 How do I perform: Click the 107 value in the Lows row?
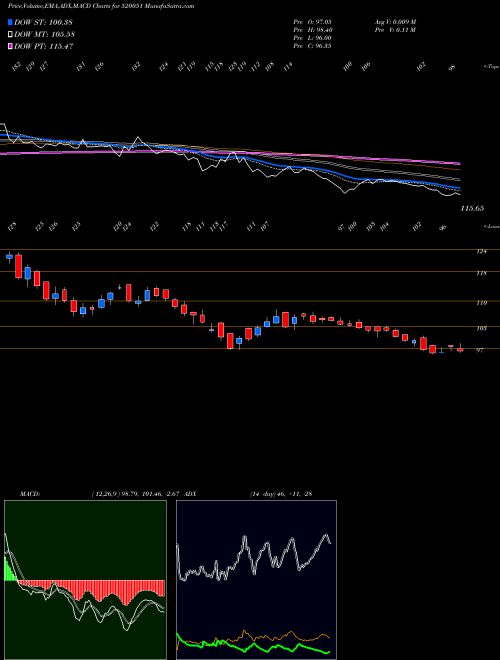(265, 227)
